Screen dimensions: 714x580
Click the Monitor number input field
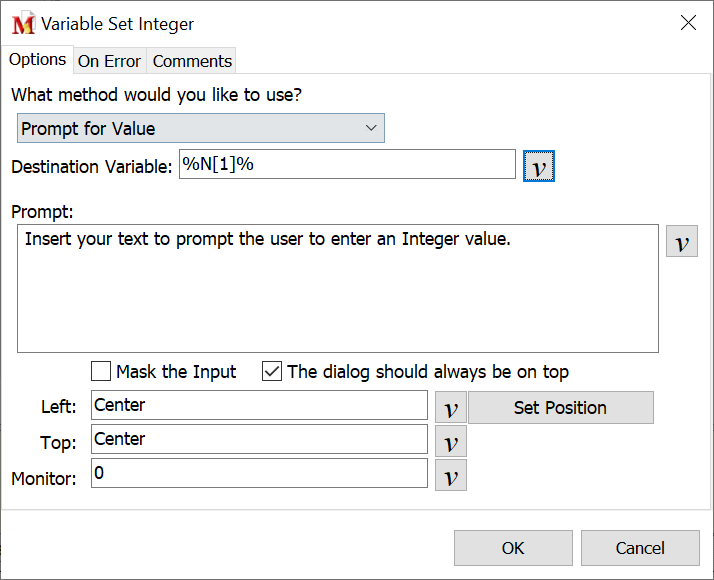coord(259,473)
